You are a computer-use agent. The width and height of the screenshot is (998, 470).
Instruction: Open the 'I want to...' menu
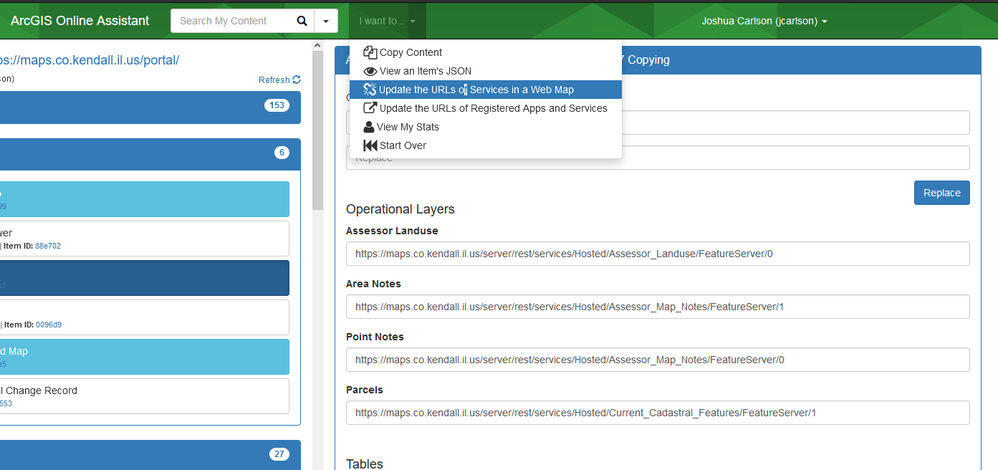pos(387,21)
